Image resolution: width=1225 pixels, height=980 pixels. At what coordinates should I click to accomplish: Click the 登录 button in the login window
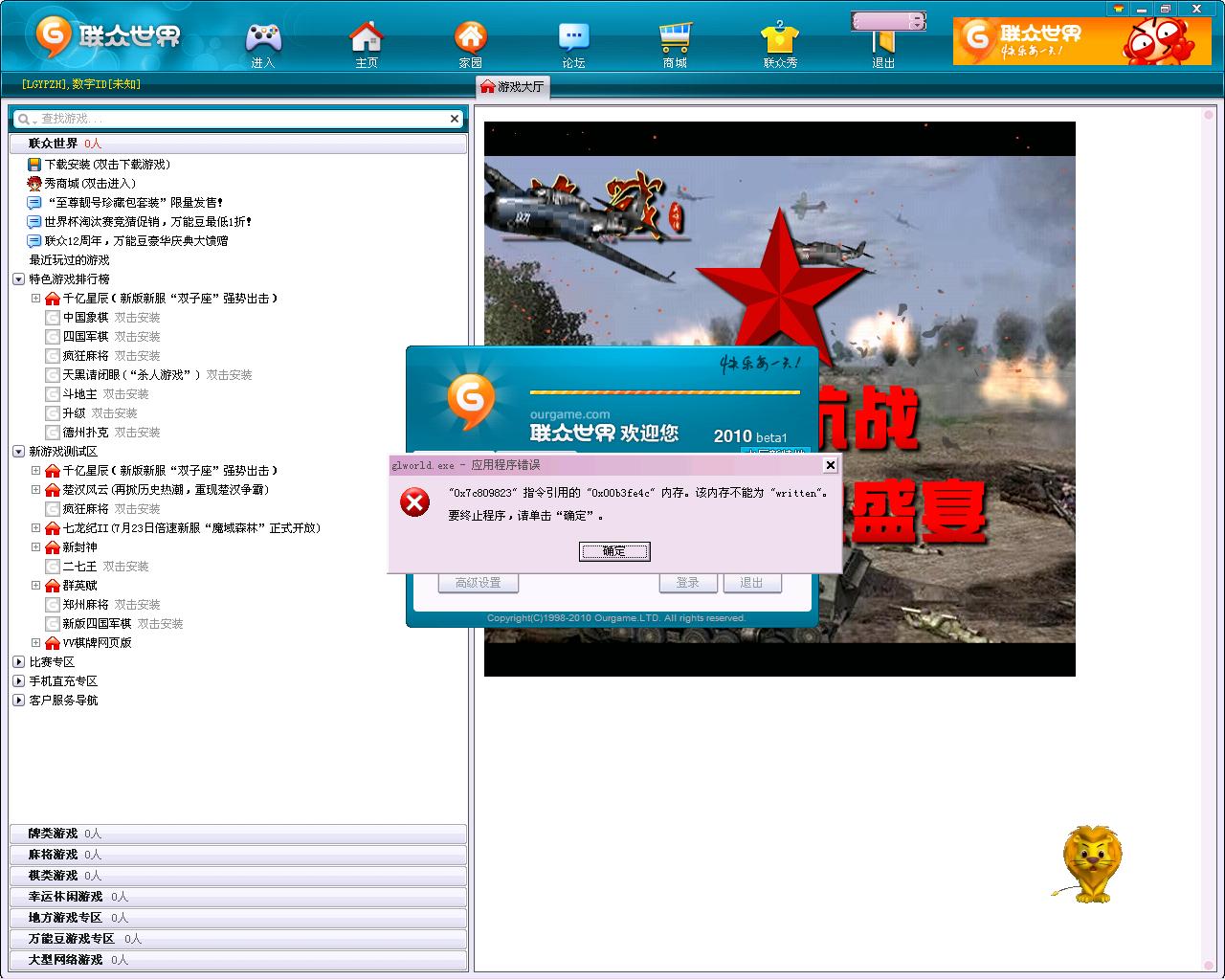tap(688, 583)
